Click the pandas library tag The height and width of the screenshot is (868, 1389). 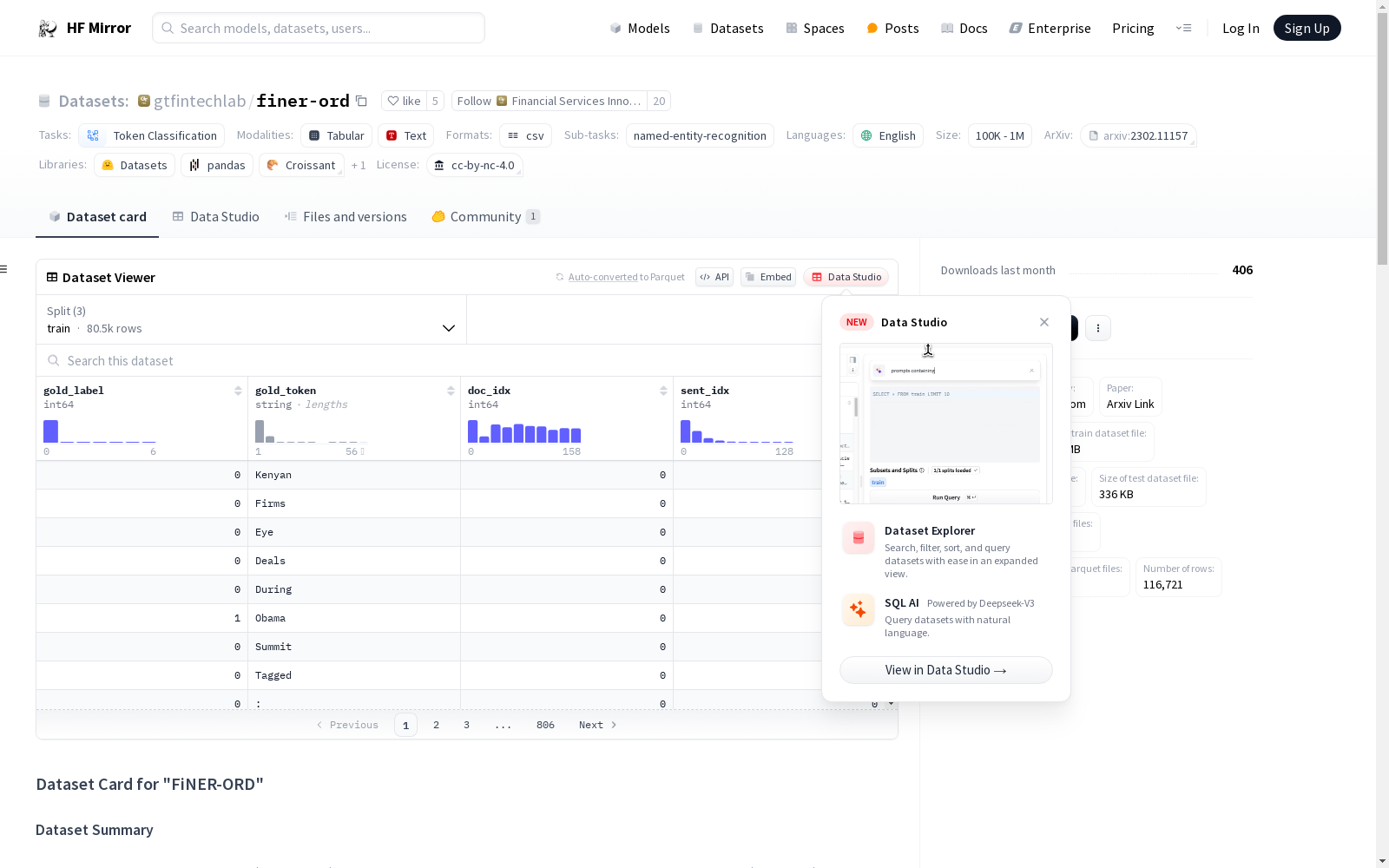[217, 165]
